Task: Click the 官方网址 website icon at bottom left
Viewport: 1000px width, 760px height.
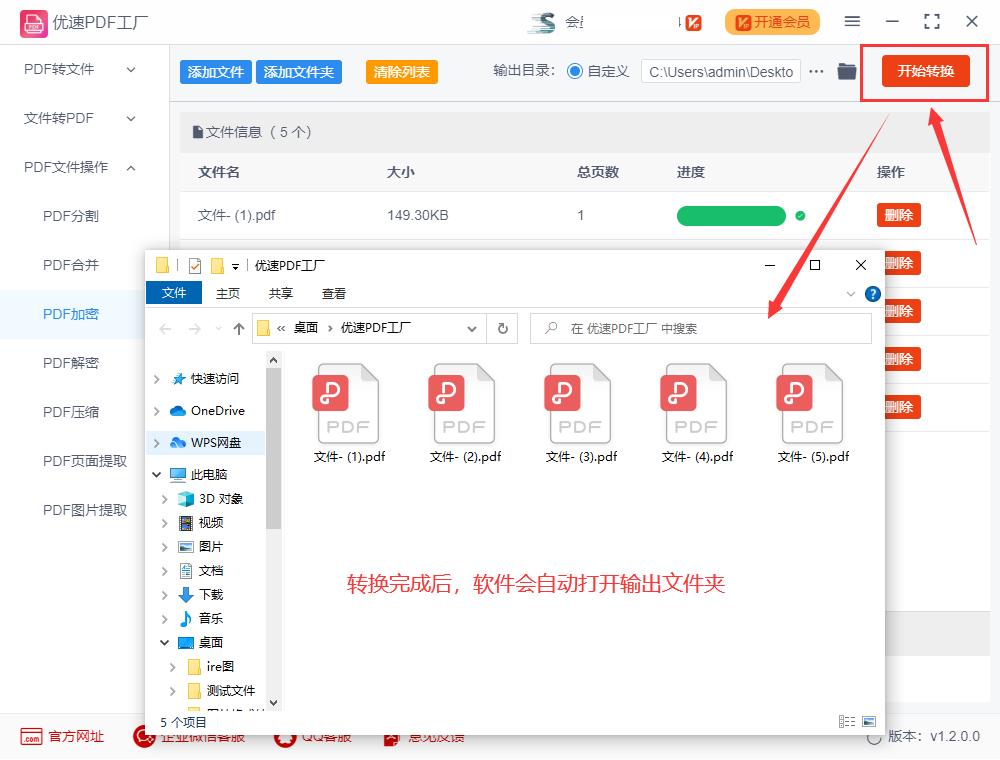Action: [x=28, y=736]
